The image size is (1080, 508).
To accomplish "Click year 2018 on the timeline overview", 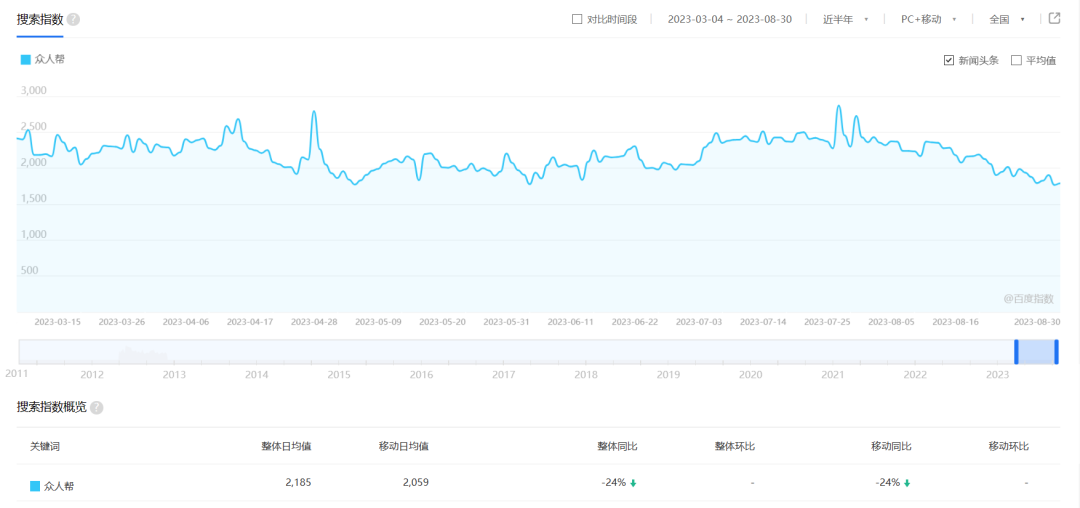I will [586, 374].
